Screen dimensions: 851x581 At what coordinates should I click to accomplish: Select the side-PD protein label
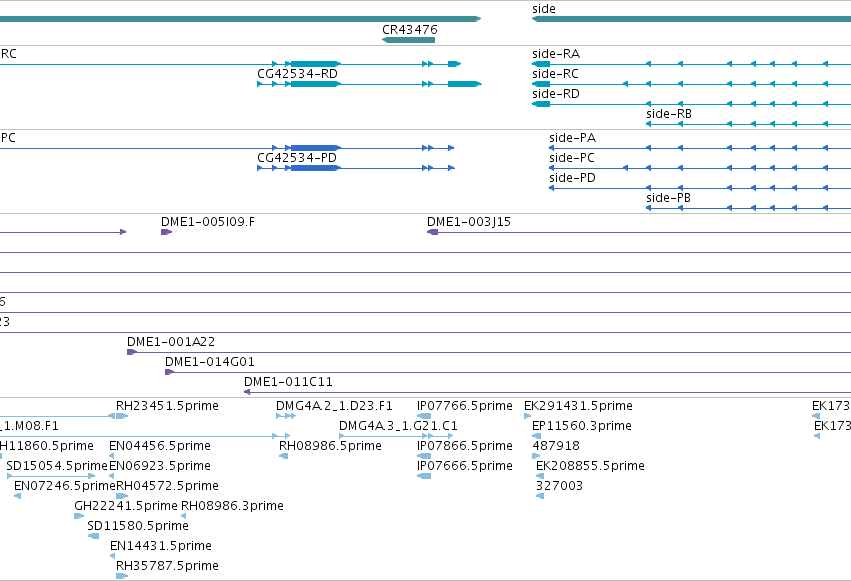point(573,178)
